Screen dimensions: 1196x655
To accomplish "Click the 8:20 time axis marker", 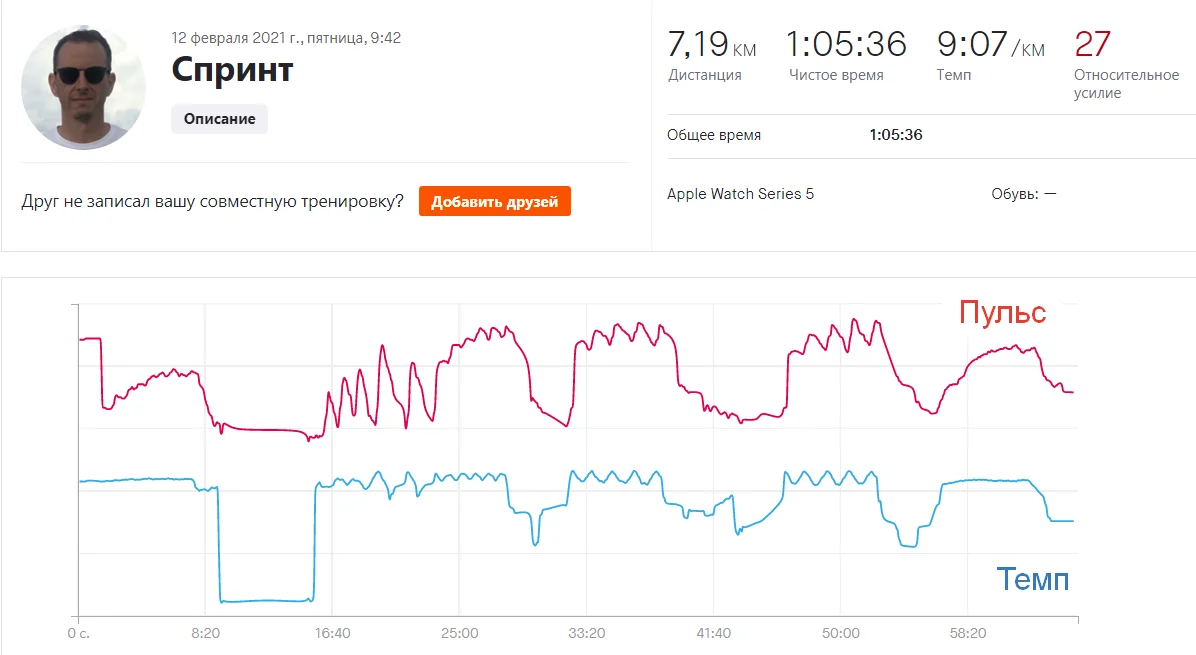I will (204, 633).
